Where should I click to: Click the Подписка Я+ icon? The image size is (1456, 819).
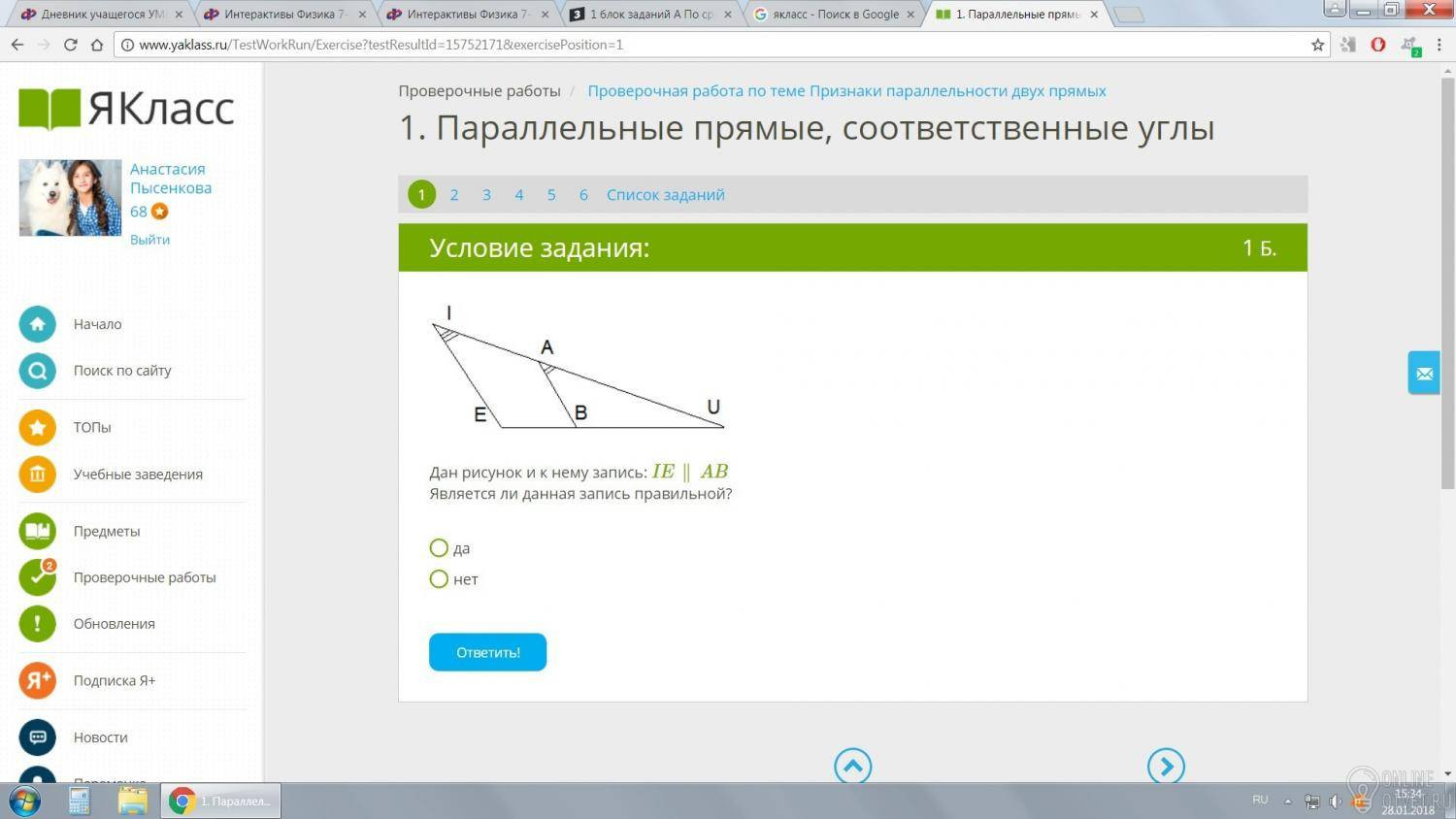click(37, 680)
